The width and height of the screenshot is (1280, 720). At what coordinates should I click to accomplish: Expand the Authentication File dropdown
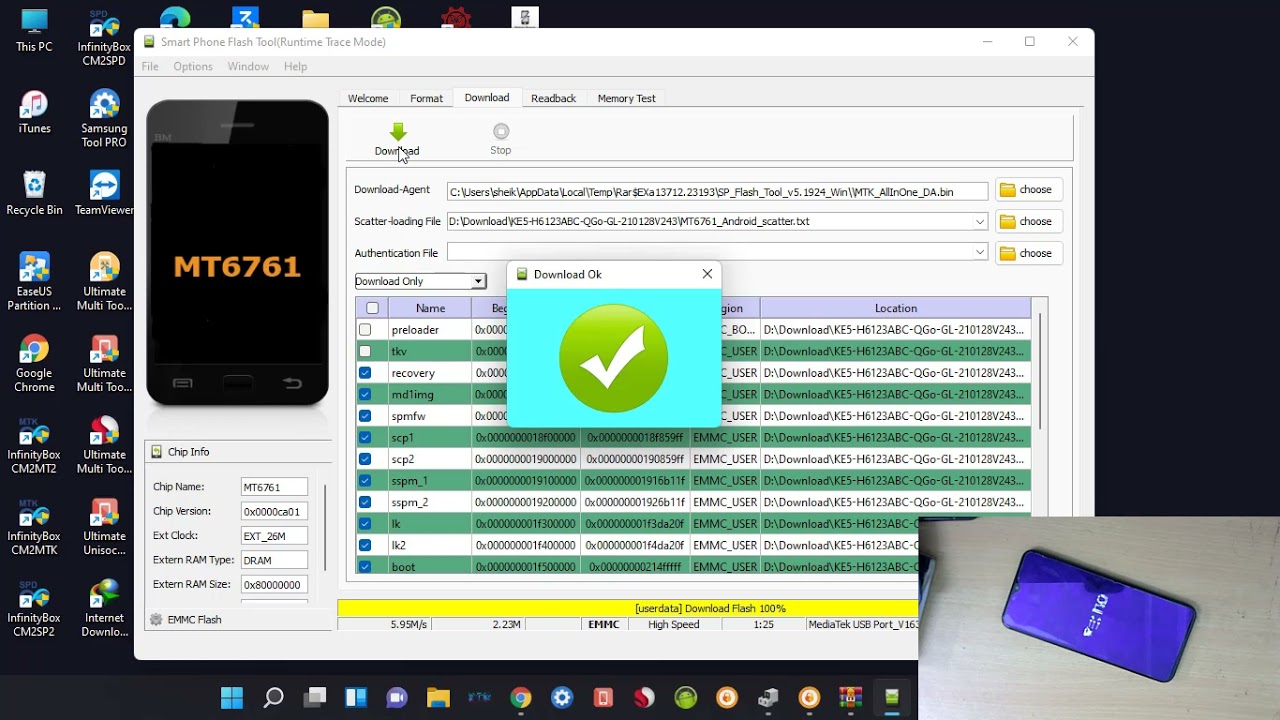coord(980,253)
